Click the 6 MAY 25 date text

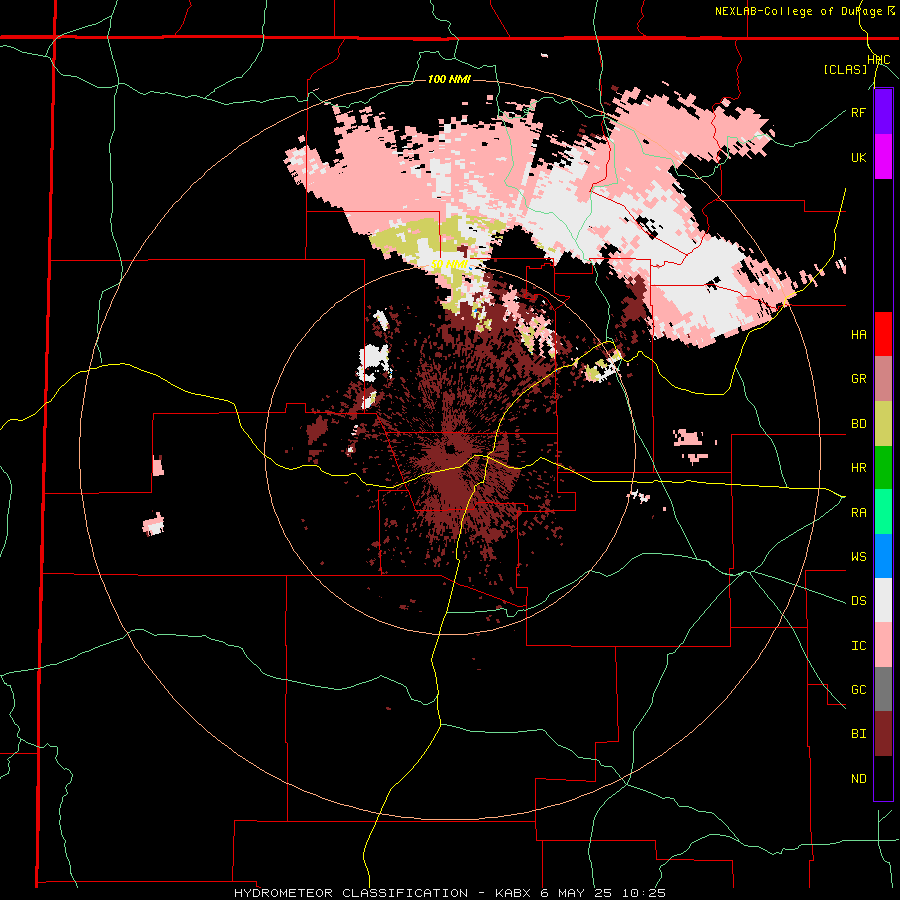tap(578, 893)
